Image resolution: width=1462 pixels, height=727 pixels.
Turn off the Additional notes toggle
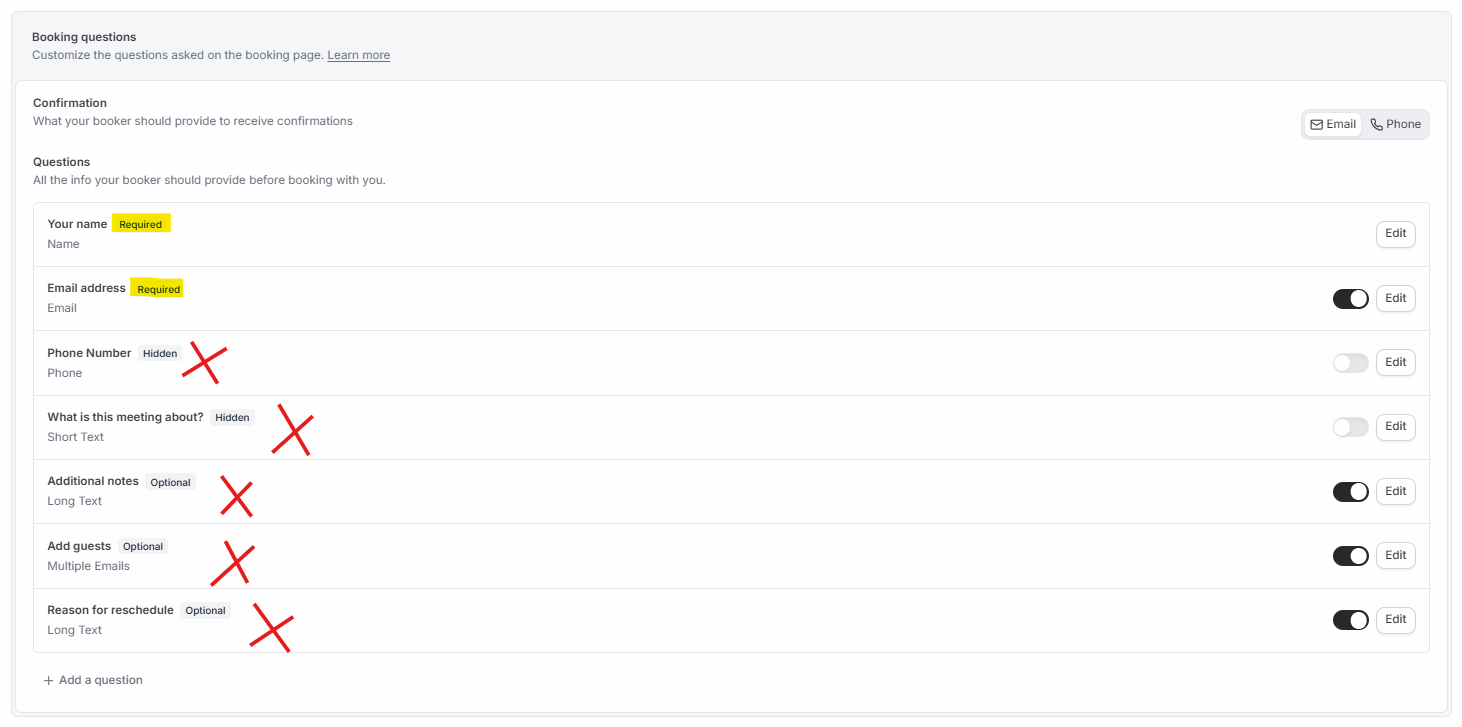pos(1350,491)
